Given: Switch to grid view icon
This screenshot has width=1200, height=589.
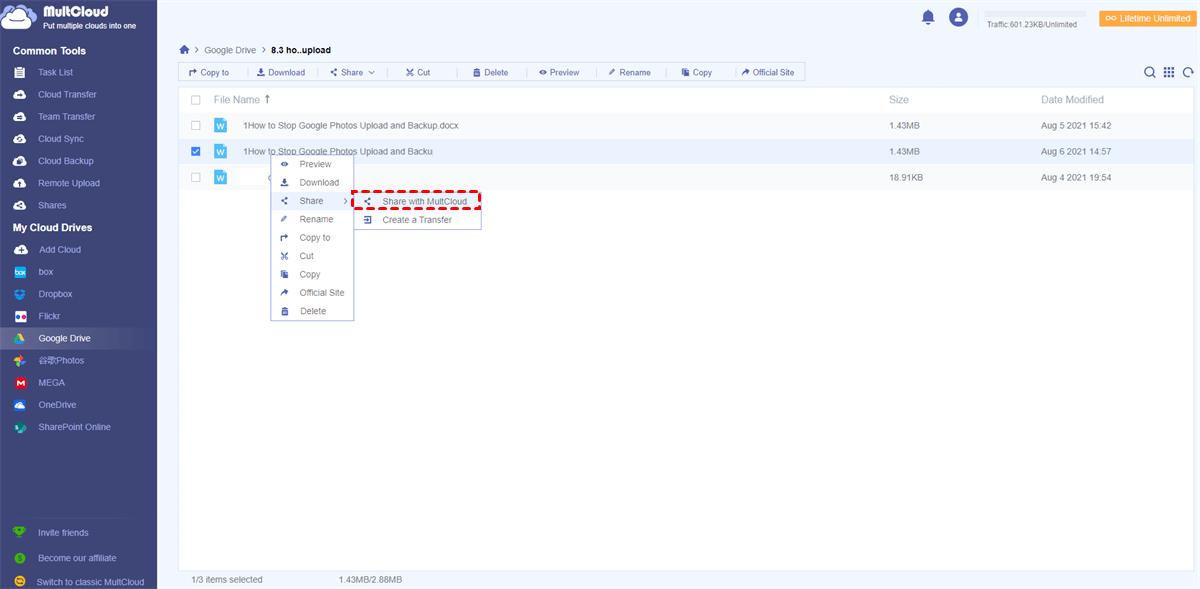Looking at the screenshot, I should pos(1169,72).
